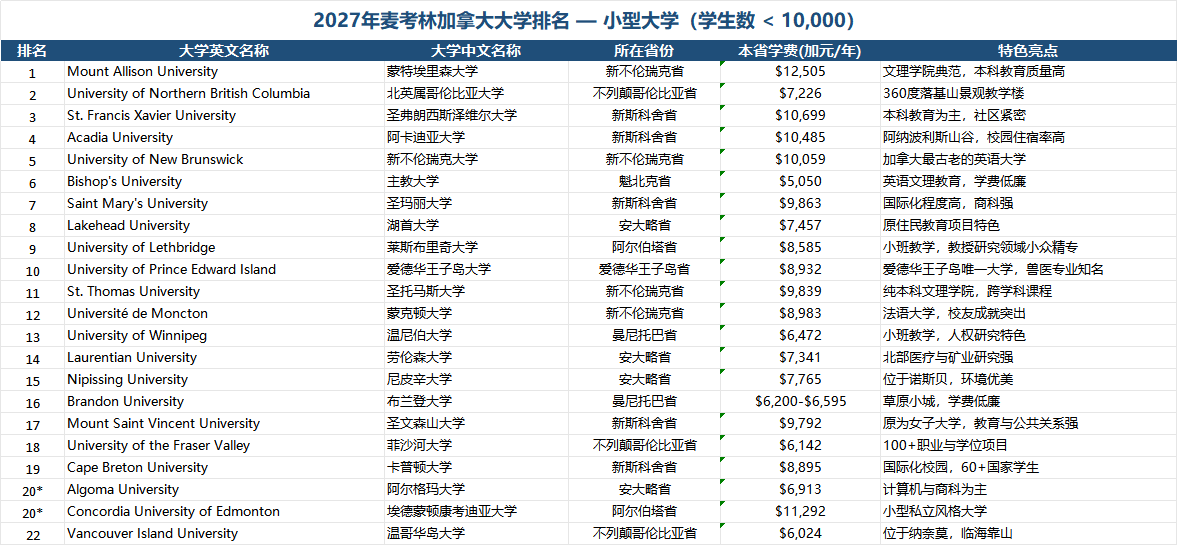Select cell Laurentian University
The width and height of the screenshot is (1177, 545).
tap(224, 357)
